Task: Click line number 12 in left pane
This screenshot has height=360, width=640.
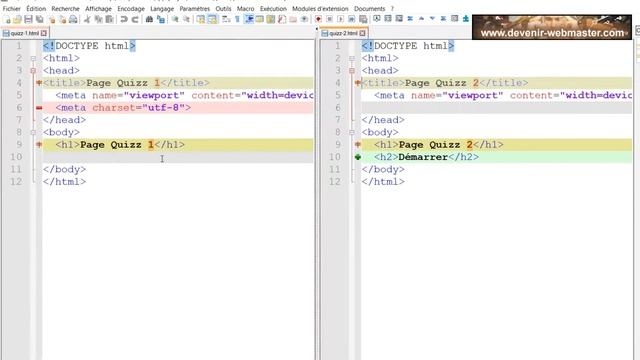Action: tap(16, 182)
